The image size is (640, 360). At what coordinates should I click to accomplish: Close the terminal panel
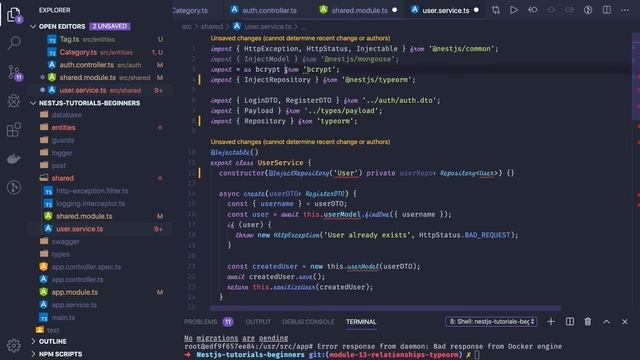(625, 322)
